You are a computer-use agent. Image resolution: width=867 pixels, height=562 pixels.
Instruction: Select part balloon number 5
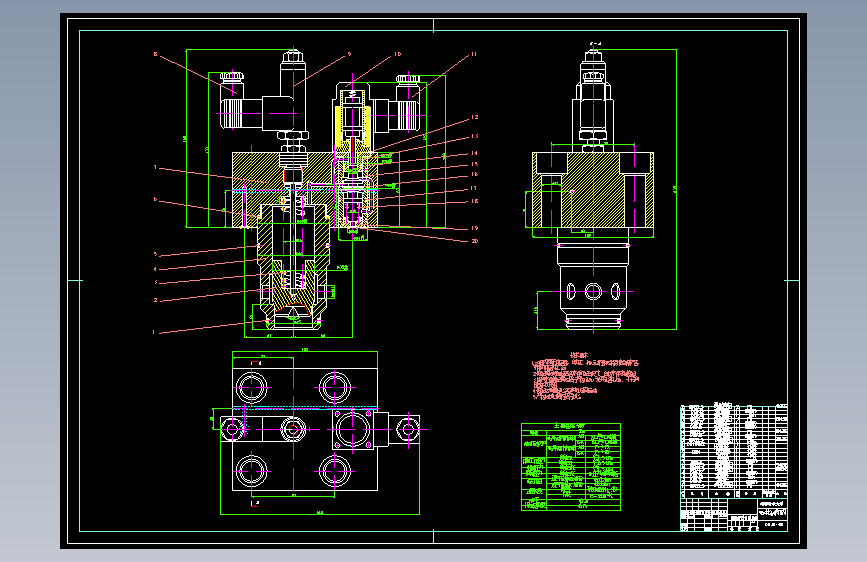pyautogui.click(x=155, y=254)
